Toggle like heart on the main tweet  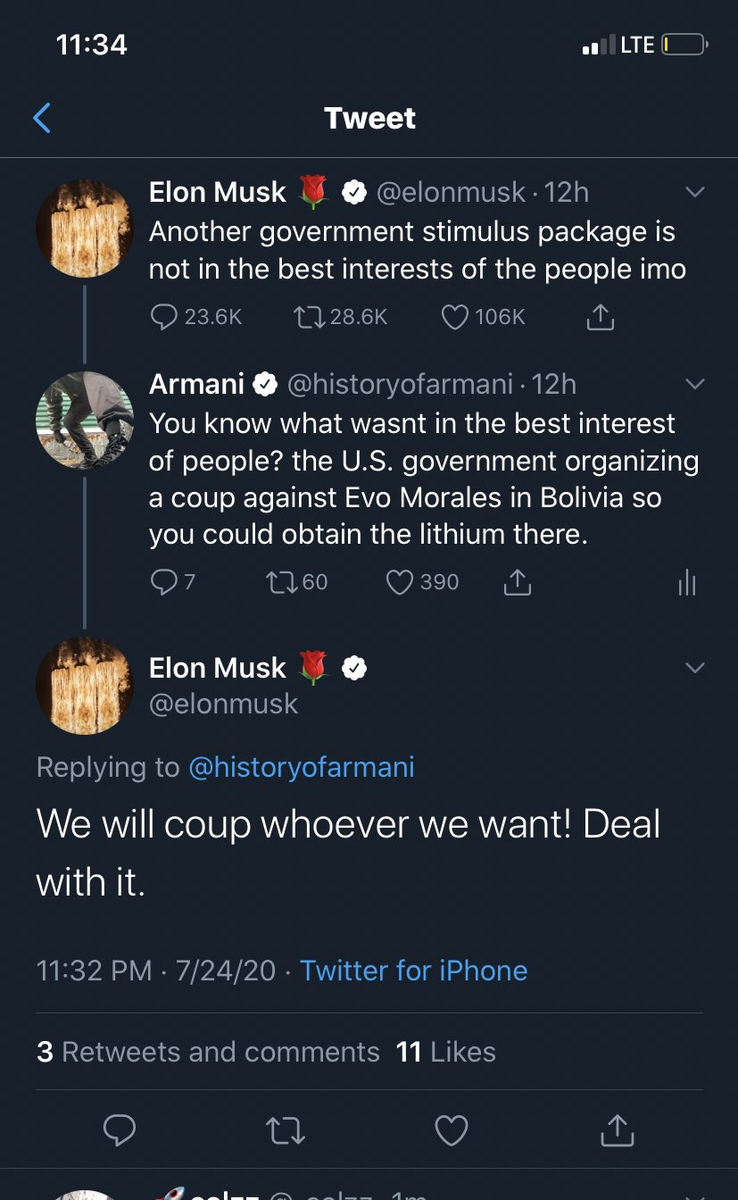[452, 1130]
